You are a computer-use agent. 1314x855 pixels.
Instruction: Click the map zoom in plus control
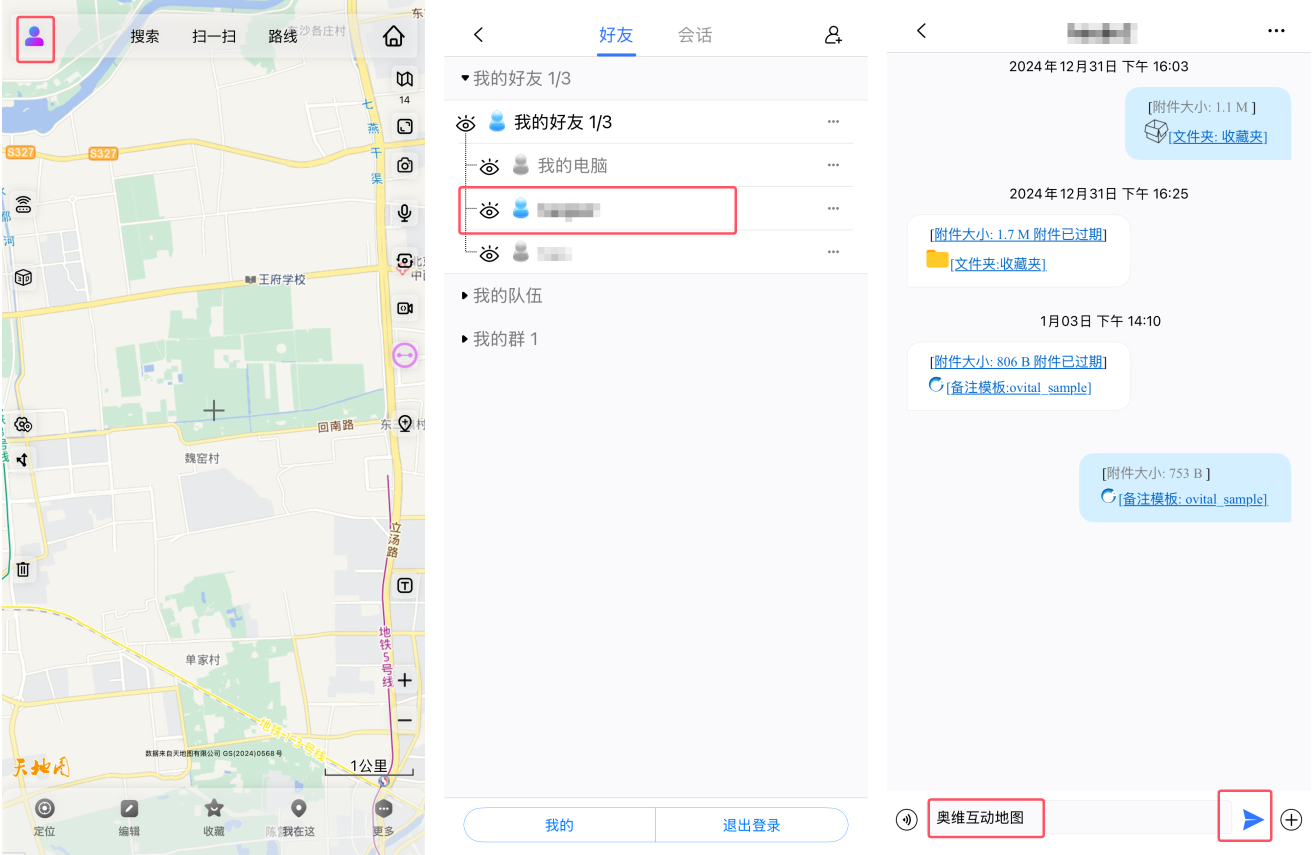point(404,680)
